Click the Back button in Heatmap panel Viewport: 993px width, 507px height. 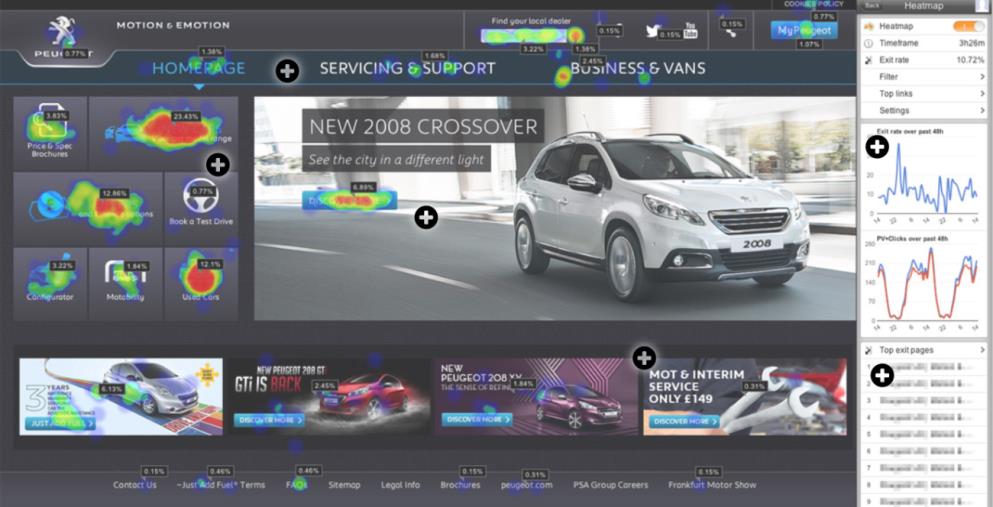pos(872,6)
